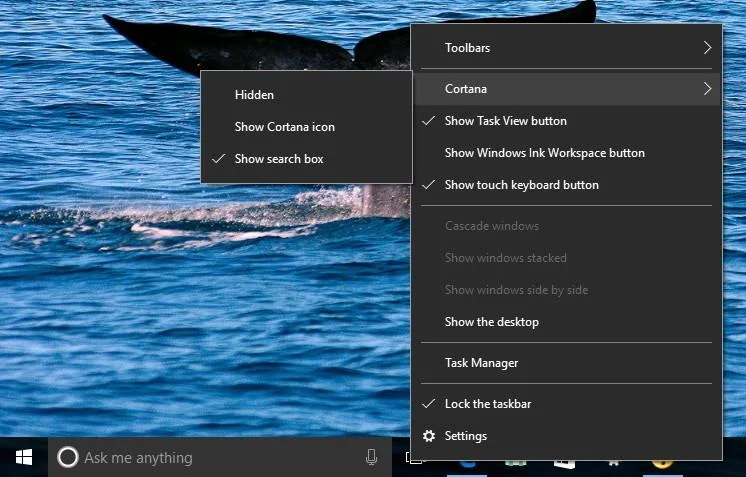Click the Cortana circle icon
Image resolution: width=746 pixels, height=477 pixels.
point(68,458)
